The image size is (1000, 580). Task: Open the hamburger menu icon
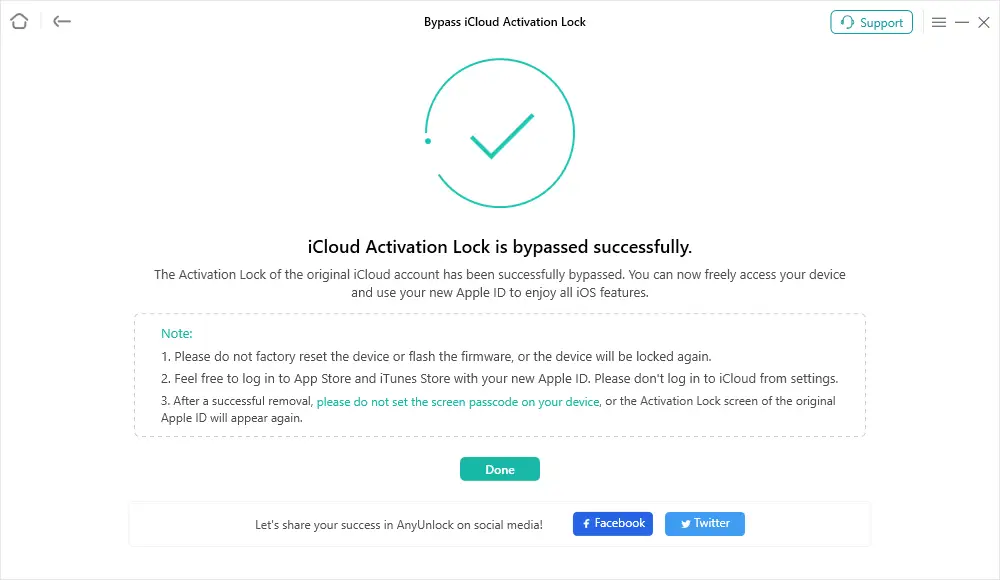[x=939, y=22]
